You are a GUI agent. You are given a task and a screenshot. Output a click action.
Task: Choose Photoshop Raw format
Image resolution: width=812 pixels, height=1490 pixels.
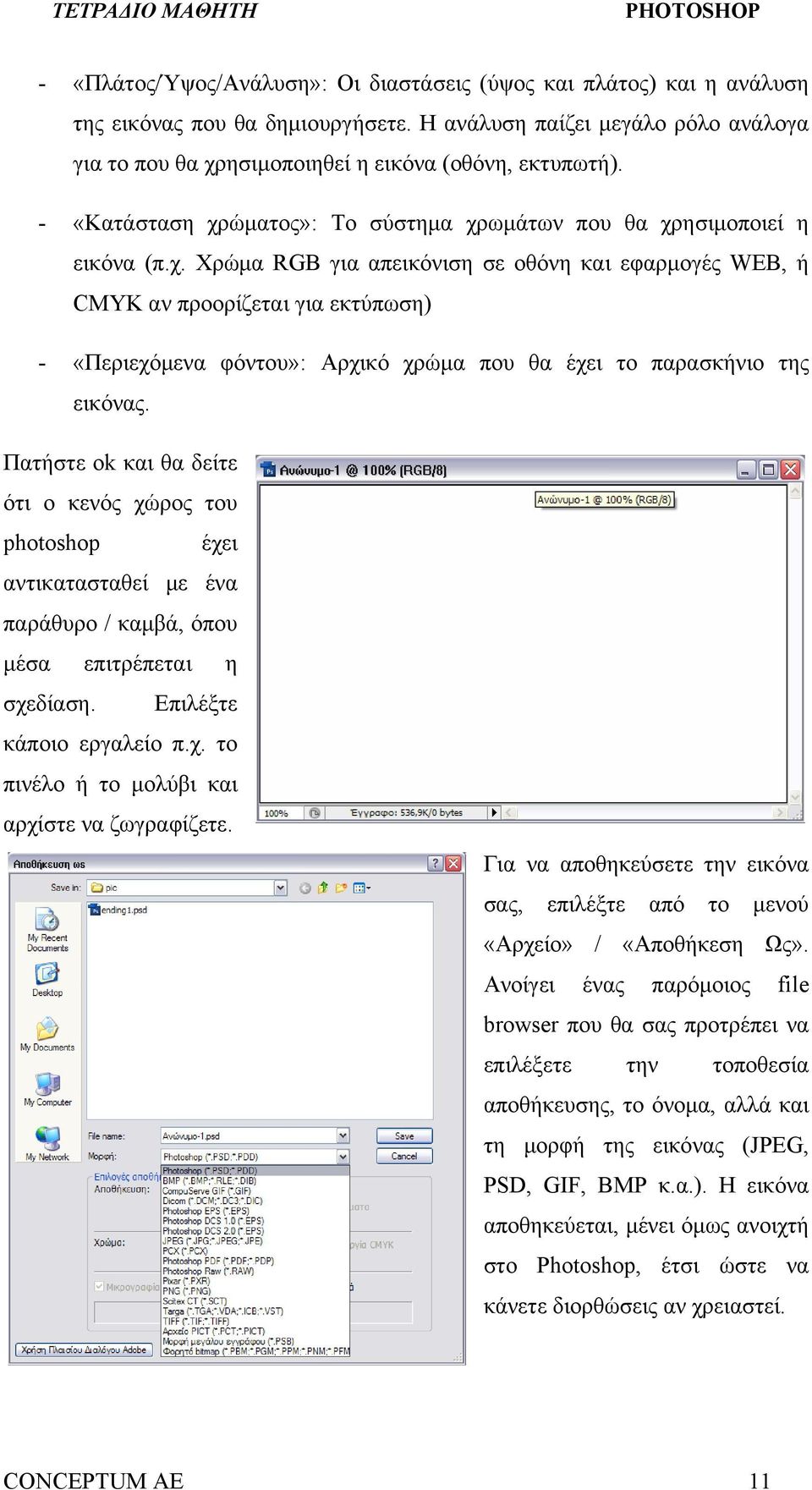255,1271
